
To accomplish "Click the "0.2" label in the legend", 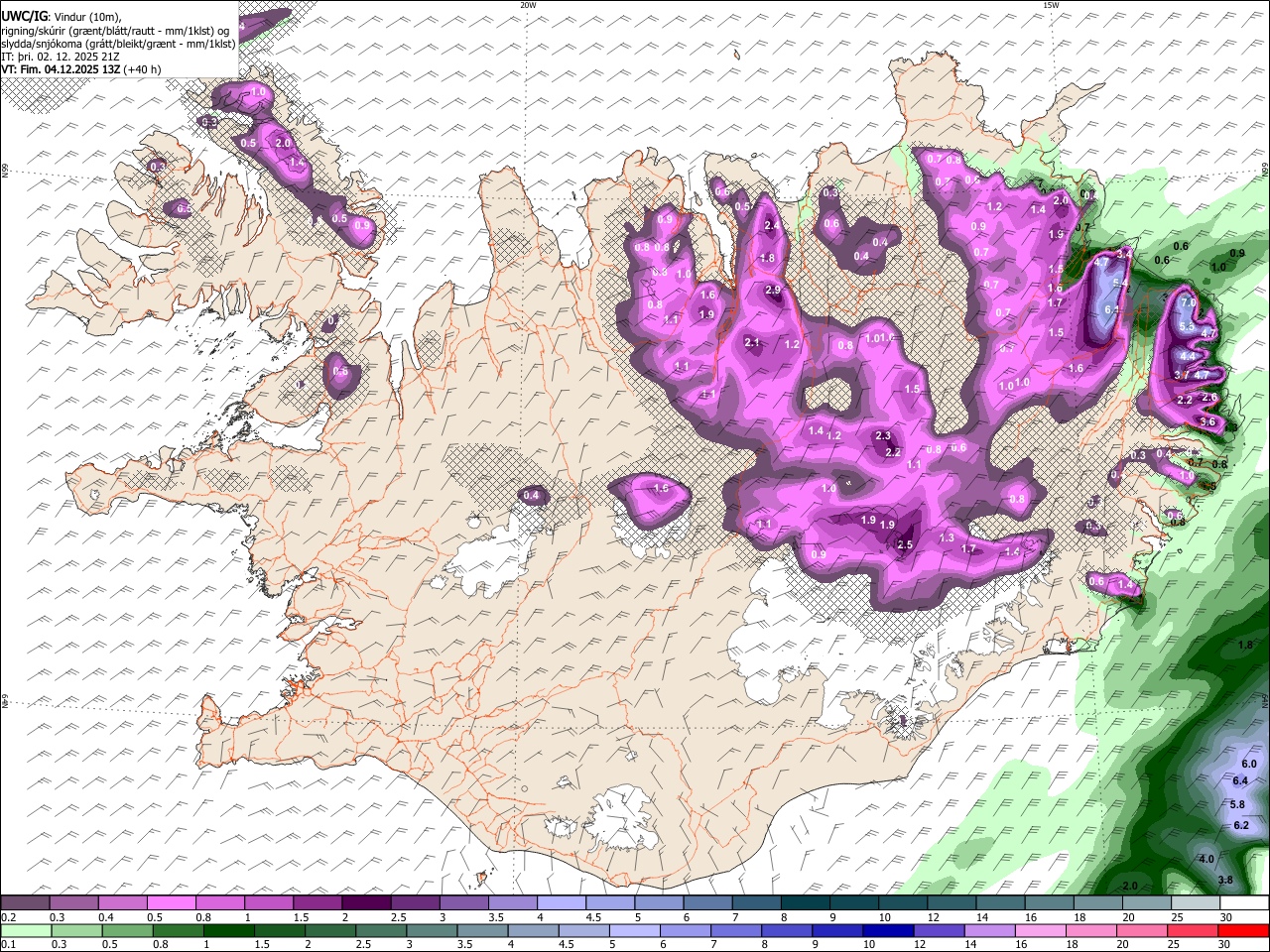I will tap(8, 917).
